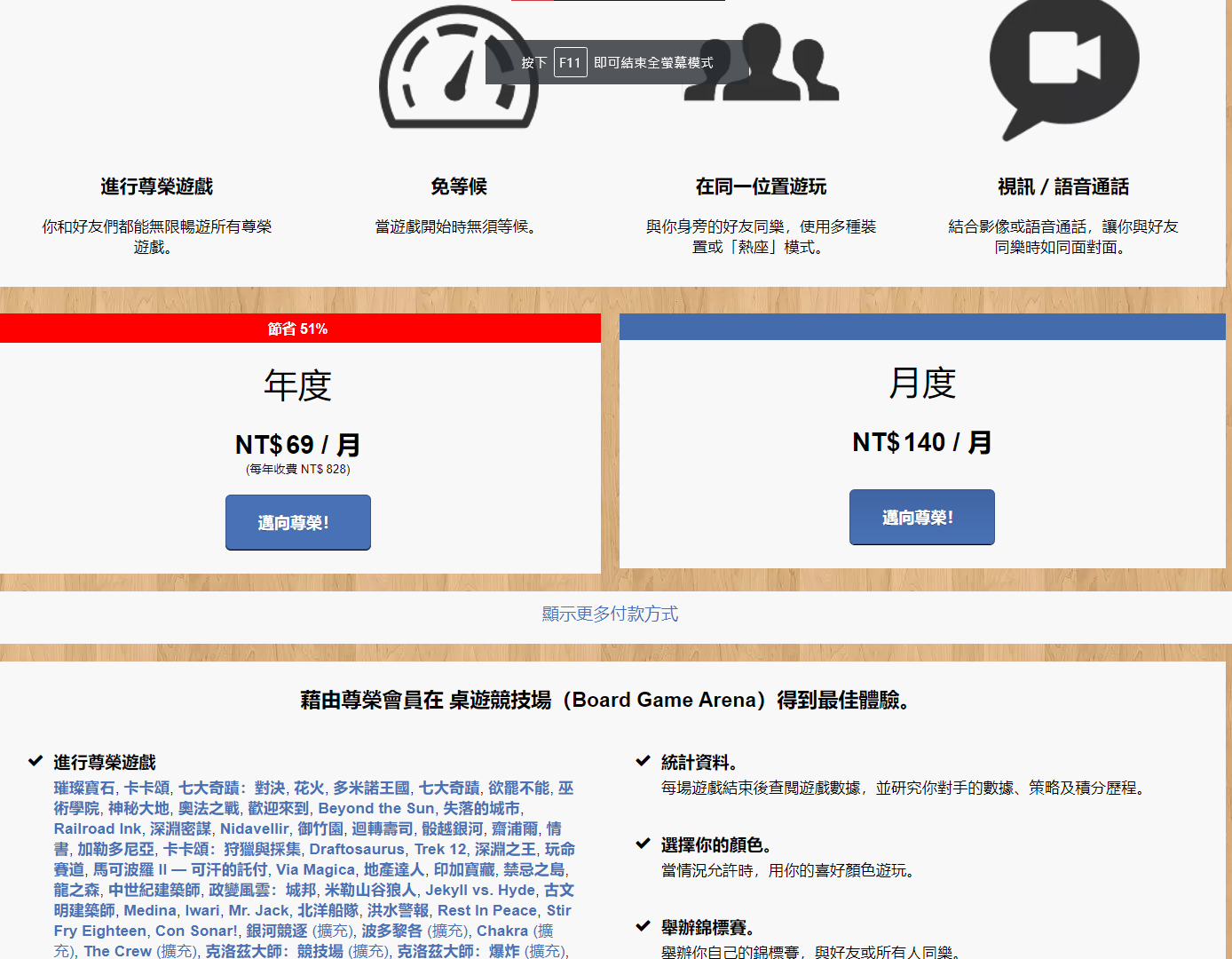Open the 波多黎各 game link
1232x959 pixels.
coord(392,931)
